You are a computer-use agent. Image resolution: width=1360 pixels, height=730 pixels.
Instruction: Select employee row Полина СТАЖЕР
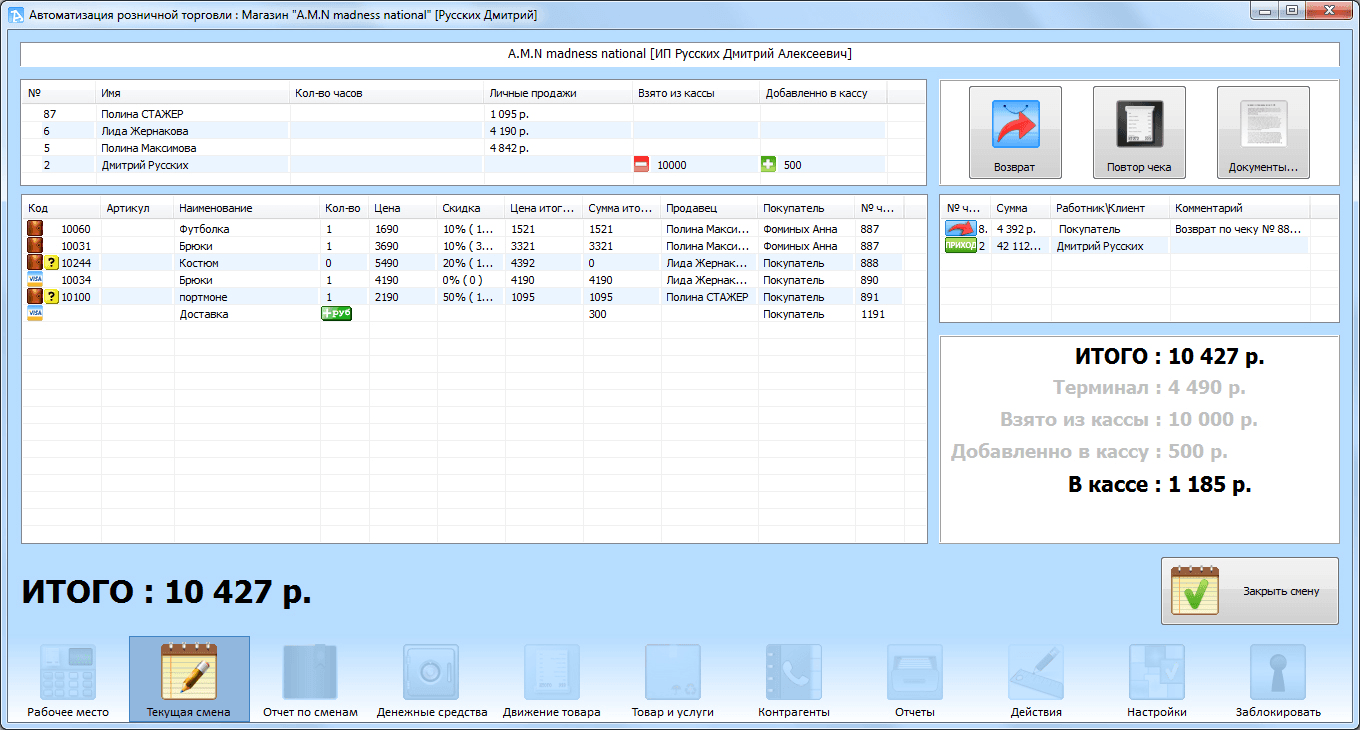coord(454,114)
